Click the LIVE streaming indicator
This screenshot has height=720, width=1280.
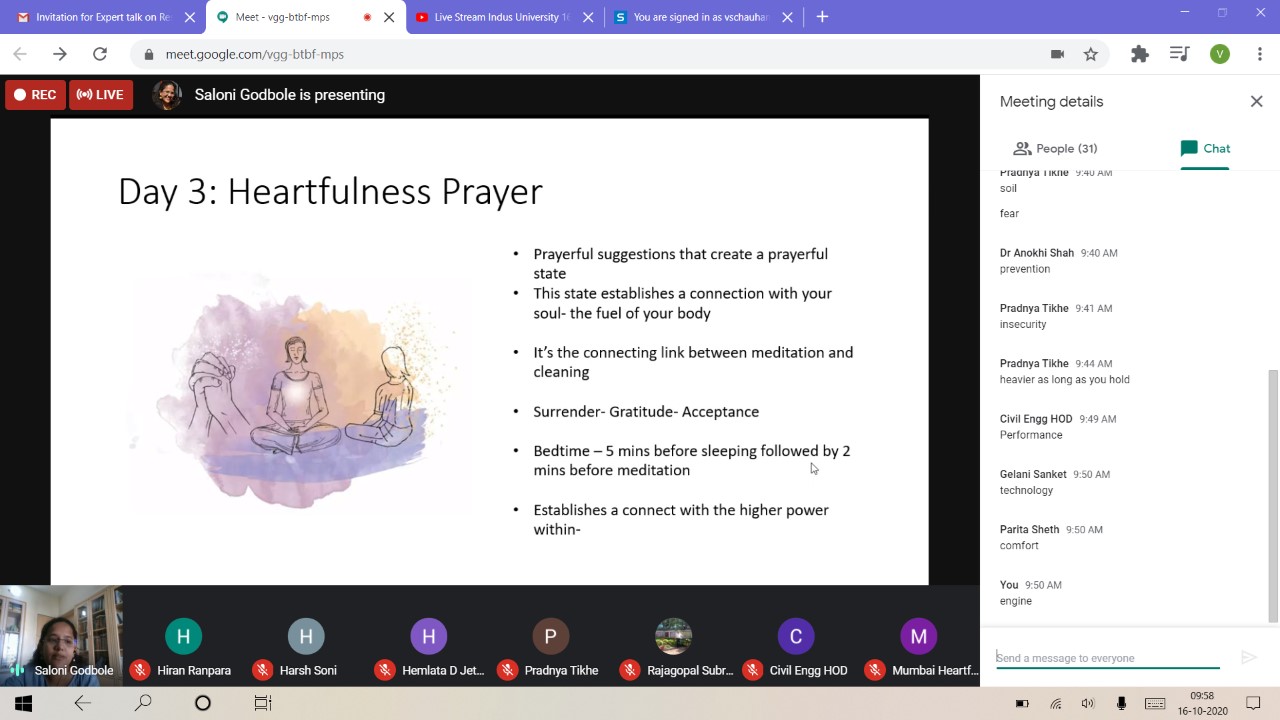click(100, 95)
